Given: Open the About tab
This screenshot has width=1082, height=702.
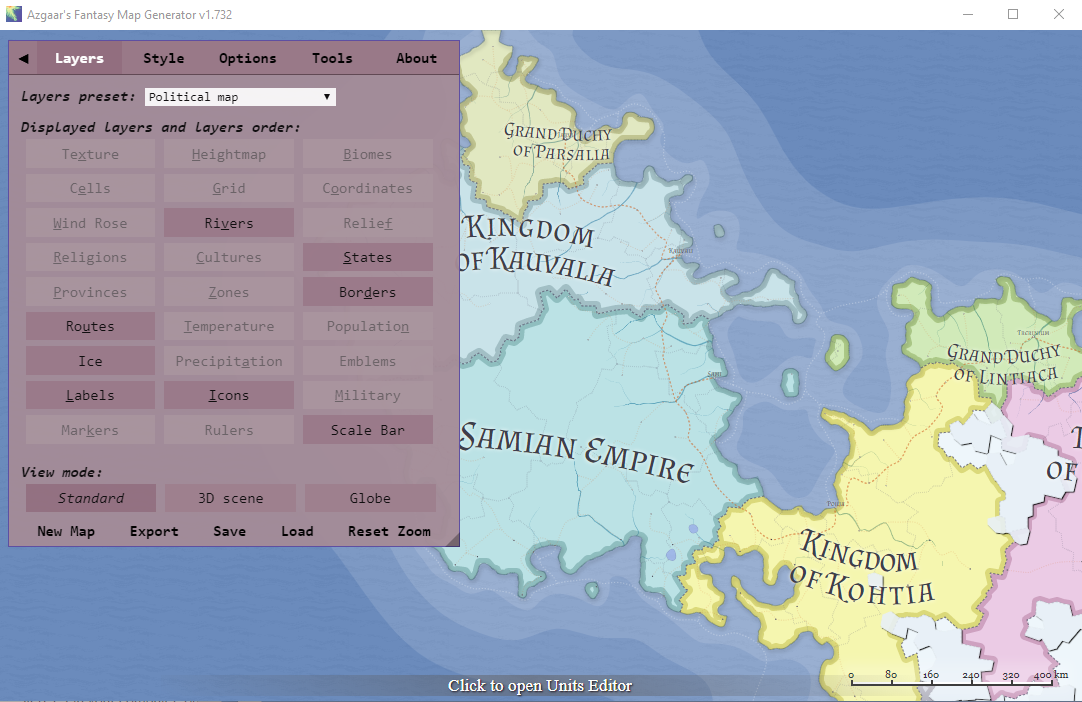Looking at the screenshot, I should (x=416, y=59).
